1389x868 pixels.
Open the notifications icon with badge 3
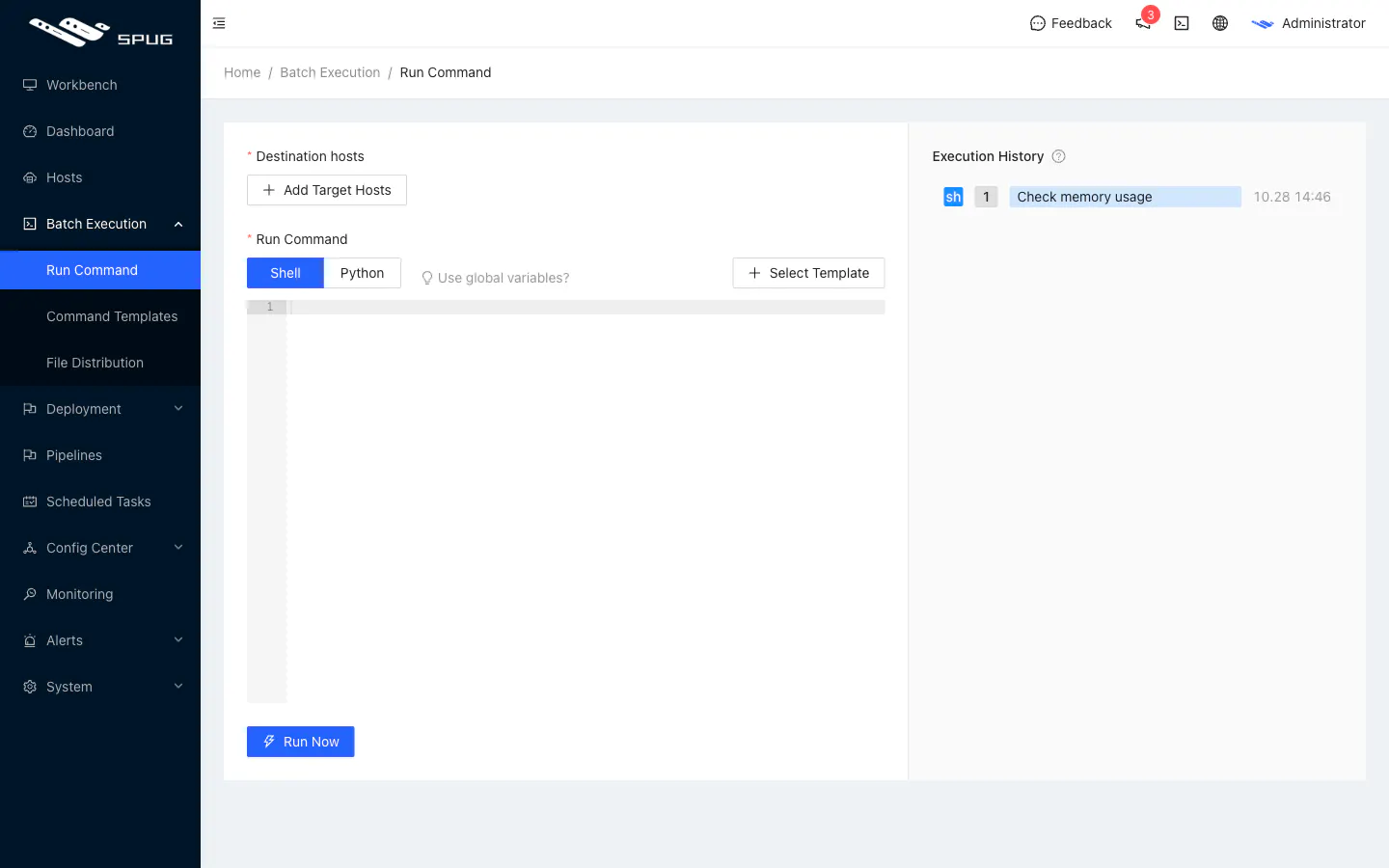1143,23
